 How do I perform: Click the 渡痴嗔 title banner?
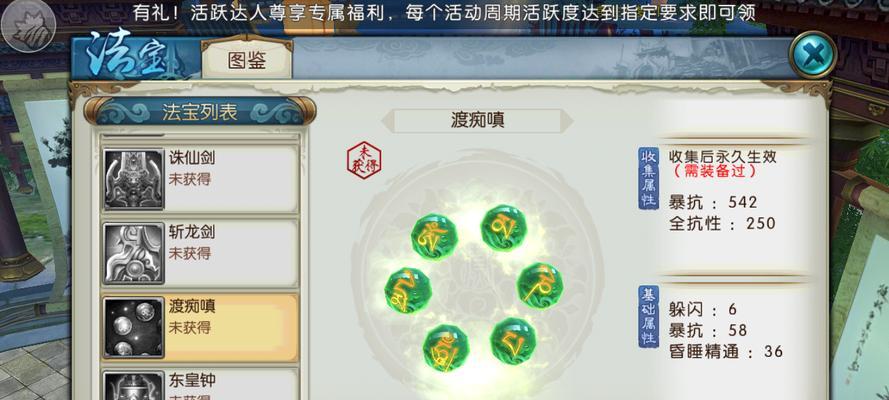tap(477, 121)
